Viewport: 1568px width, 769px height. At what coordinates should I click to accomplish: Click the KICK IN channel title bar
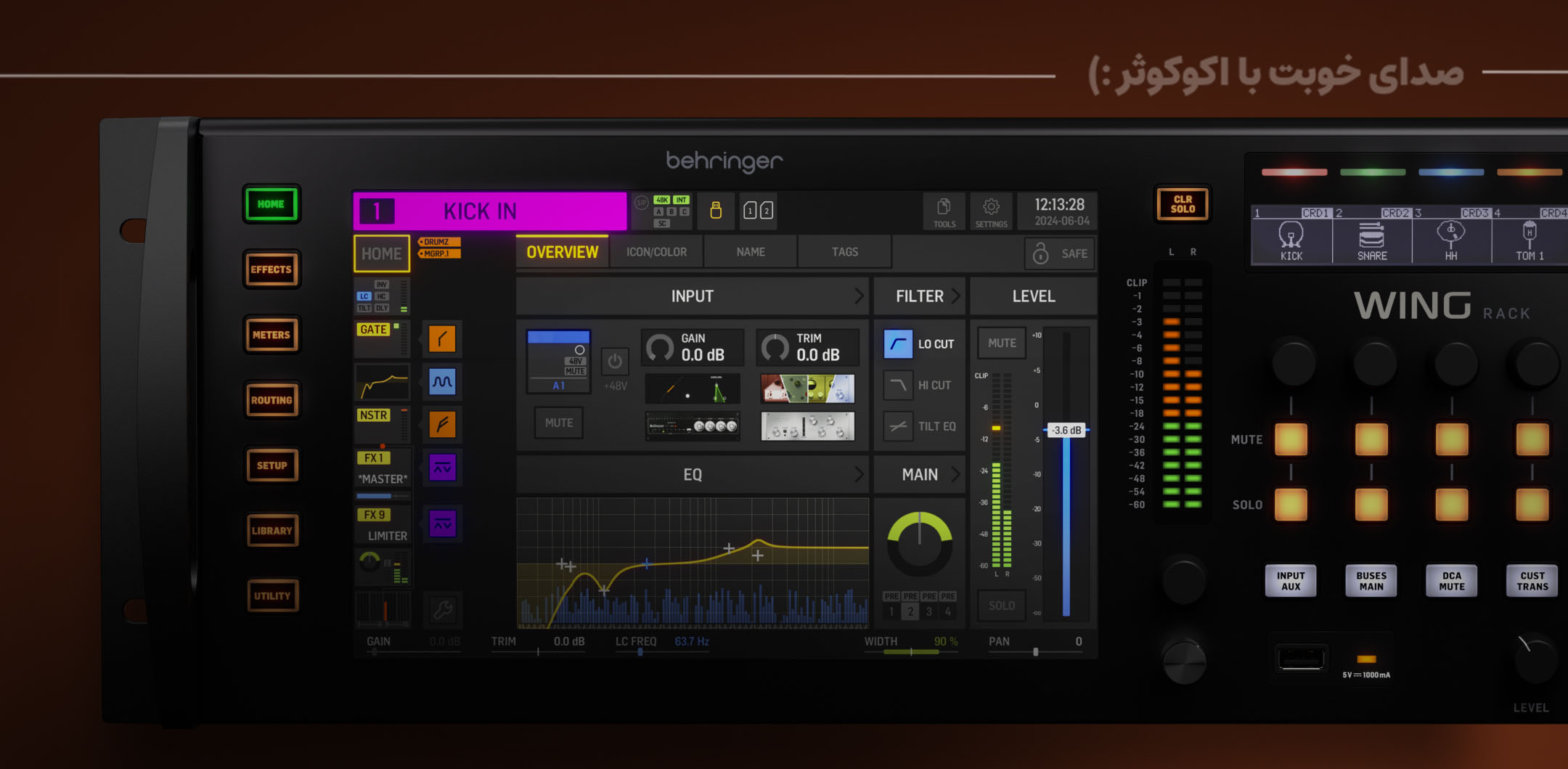491,211
